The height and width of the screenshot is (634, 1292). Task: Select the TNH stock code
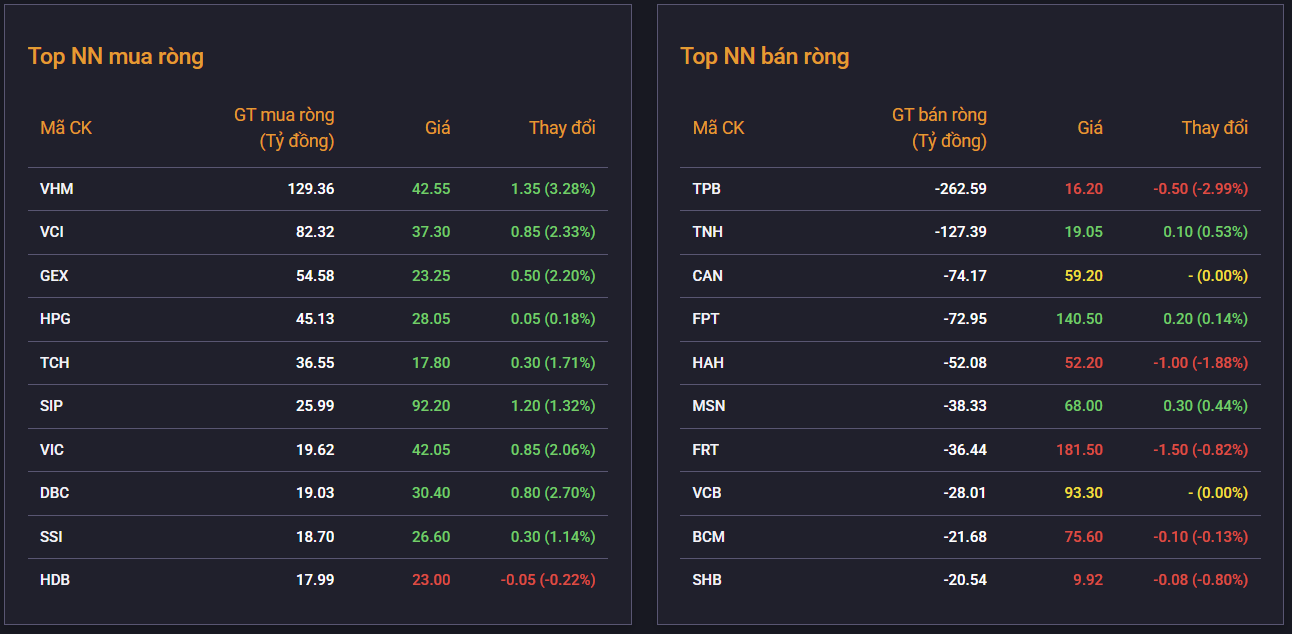coord(708,232)
